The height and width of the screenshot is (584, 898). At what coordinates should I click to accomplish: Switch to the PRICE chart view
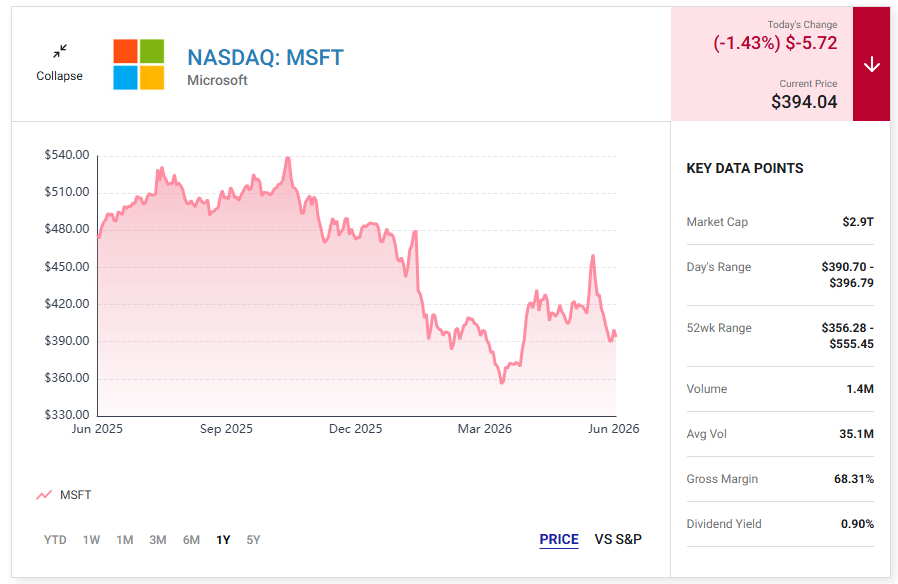tap(559, 539)
